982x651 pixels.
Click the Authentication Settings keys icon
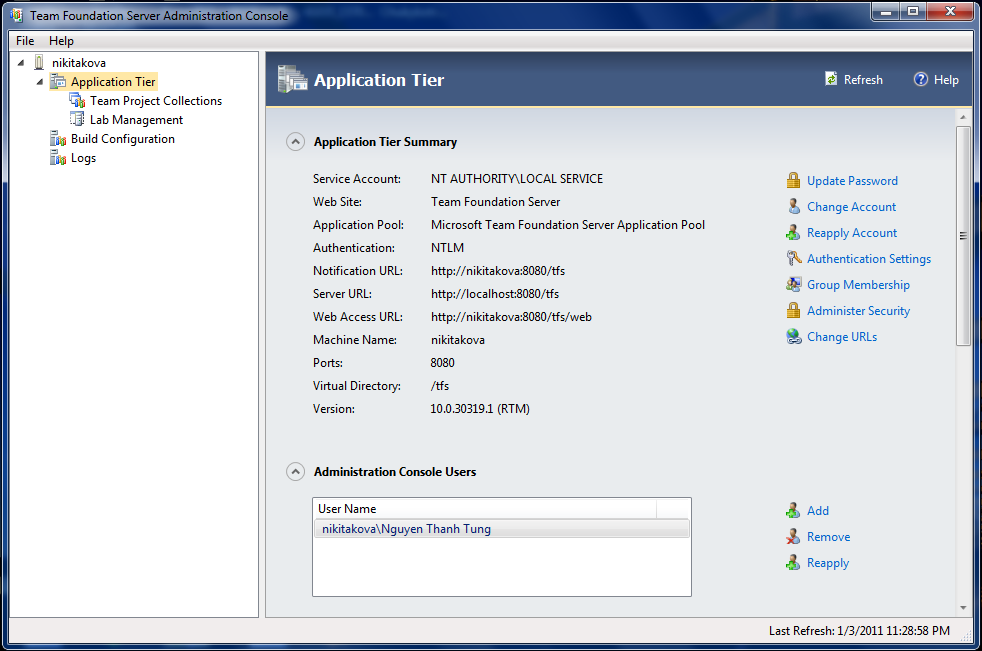point(793,259)
